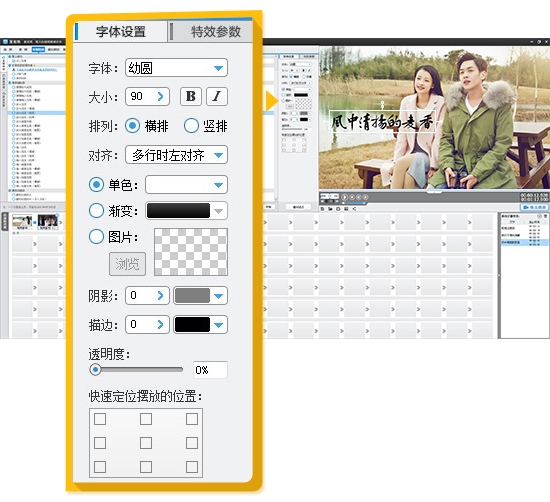The image size is (550, 502).
Task: Switch to the 特效参数 tab
Action: (215, 32)
